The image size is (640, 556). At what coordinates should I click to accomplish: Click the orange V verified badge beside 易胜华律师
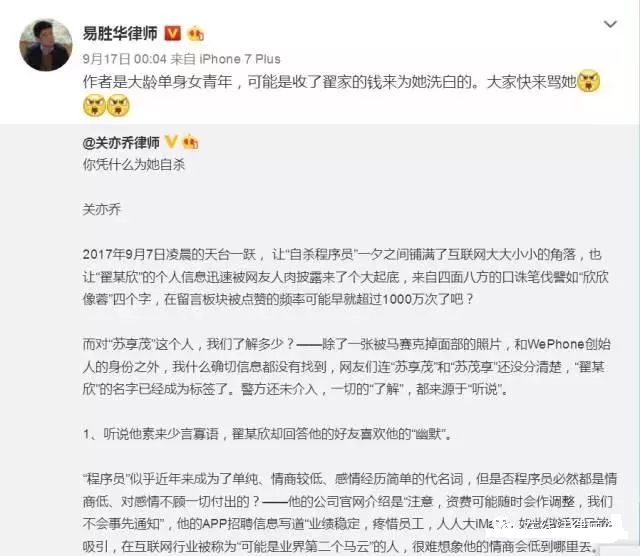173,33
